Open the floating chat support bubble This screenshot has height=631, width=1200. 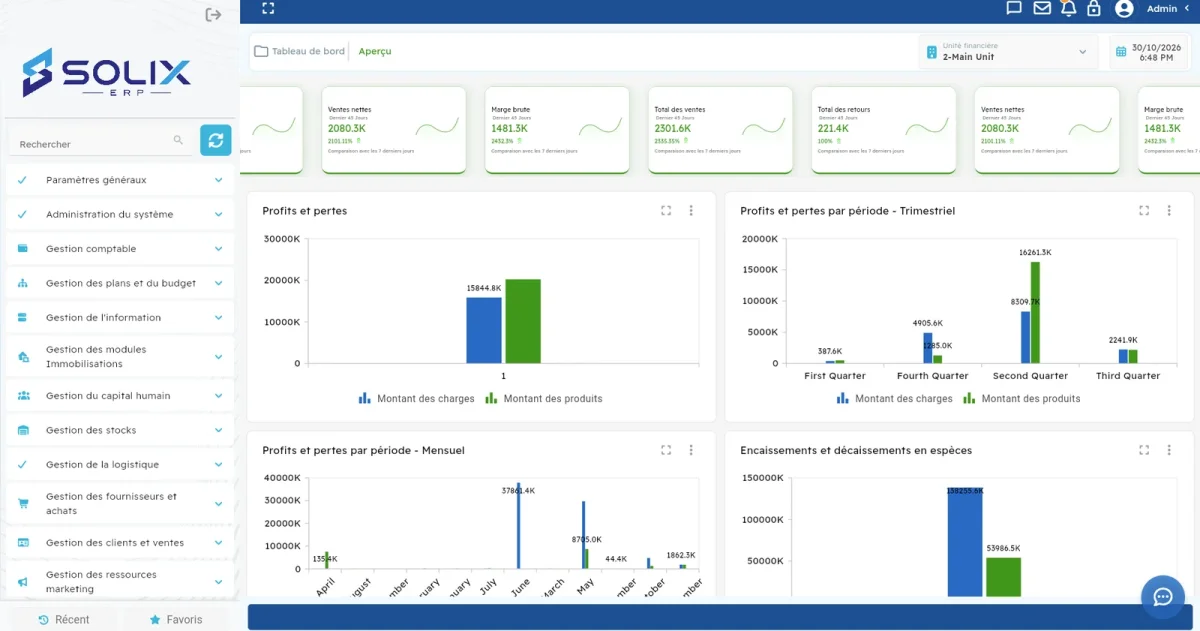tap(1163, 597)
